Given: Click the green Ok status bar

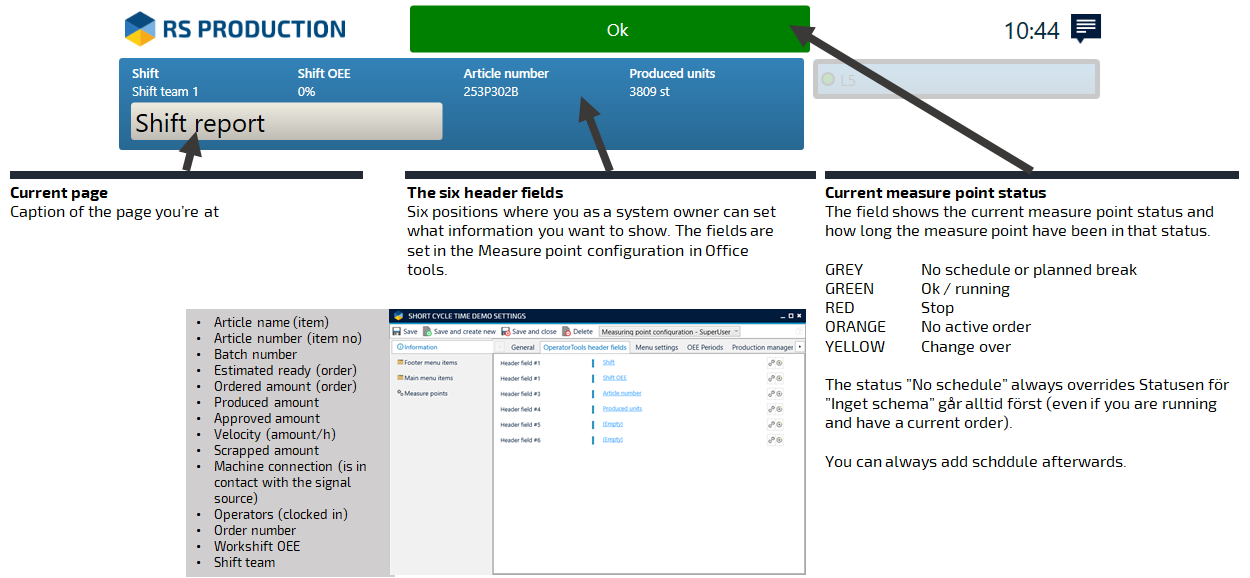Looking at the screenshot, I should point(609,29).
